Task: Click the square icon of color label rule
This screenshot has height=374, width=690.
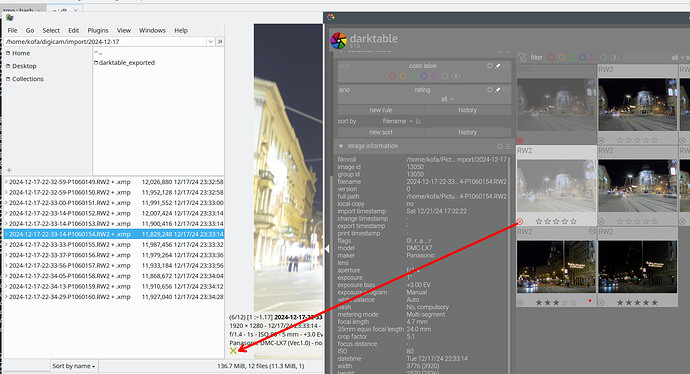Action: click(x=489, y=66)
